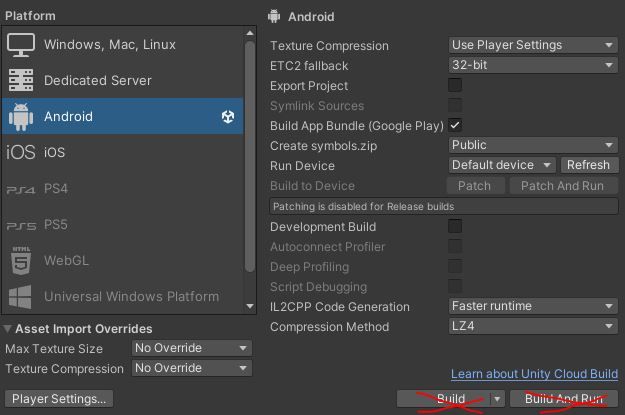Viewport: 625px width, 415px height.
Task: Open Player Settings...
Action: [59, 399]
